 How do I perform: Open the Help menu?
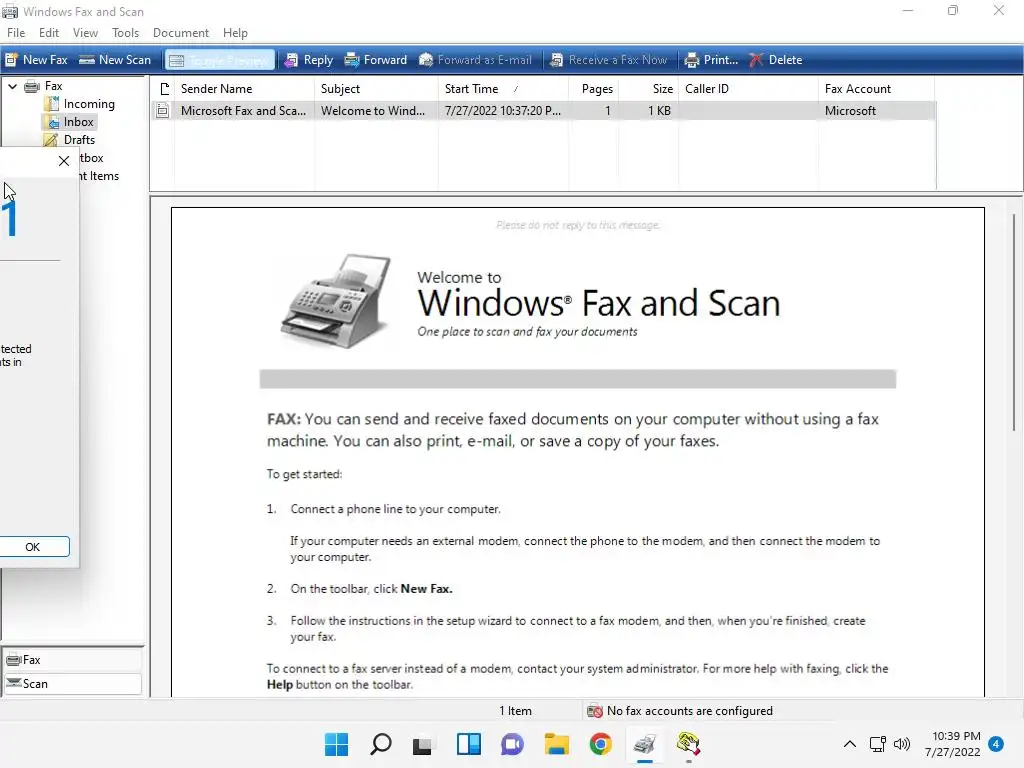click(235, 33)
